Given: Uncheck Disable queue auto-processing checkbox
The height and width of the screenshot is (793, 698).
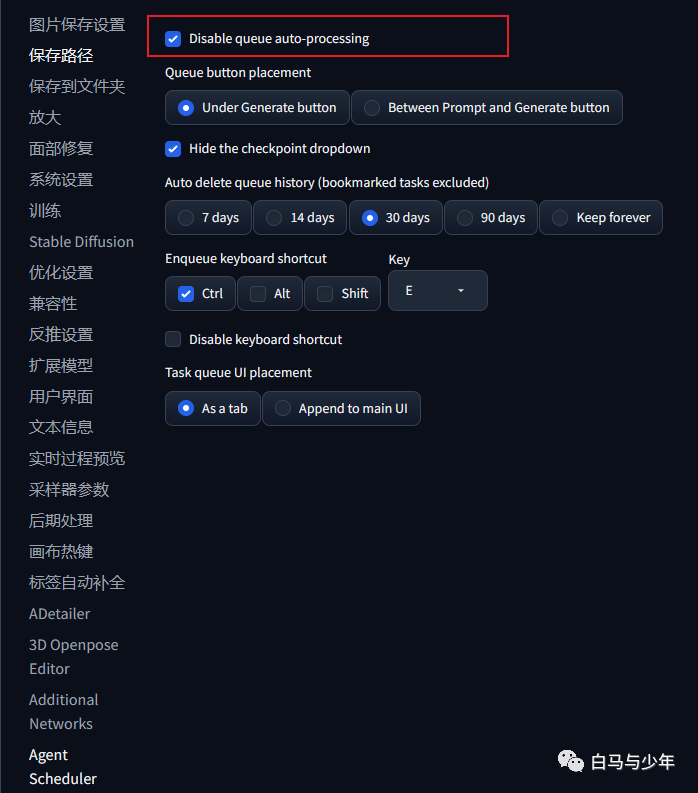Looking at the screenshot, I should tap(173, 39).
